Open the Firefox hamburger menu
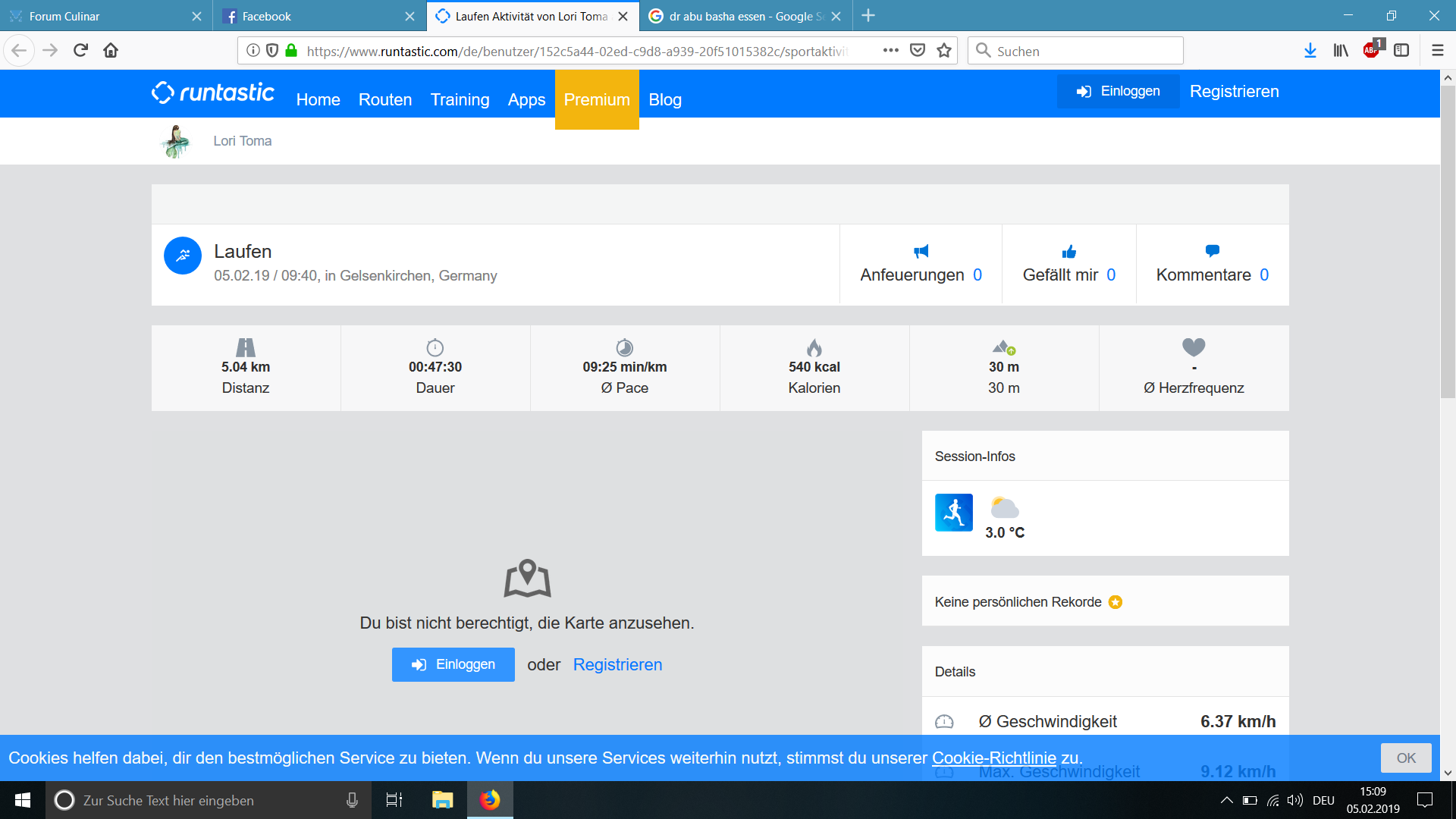 click(1437, 51)
